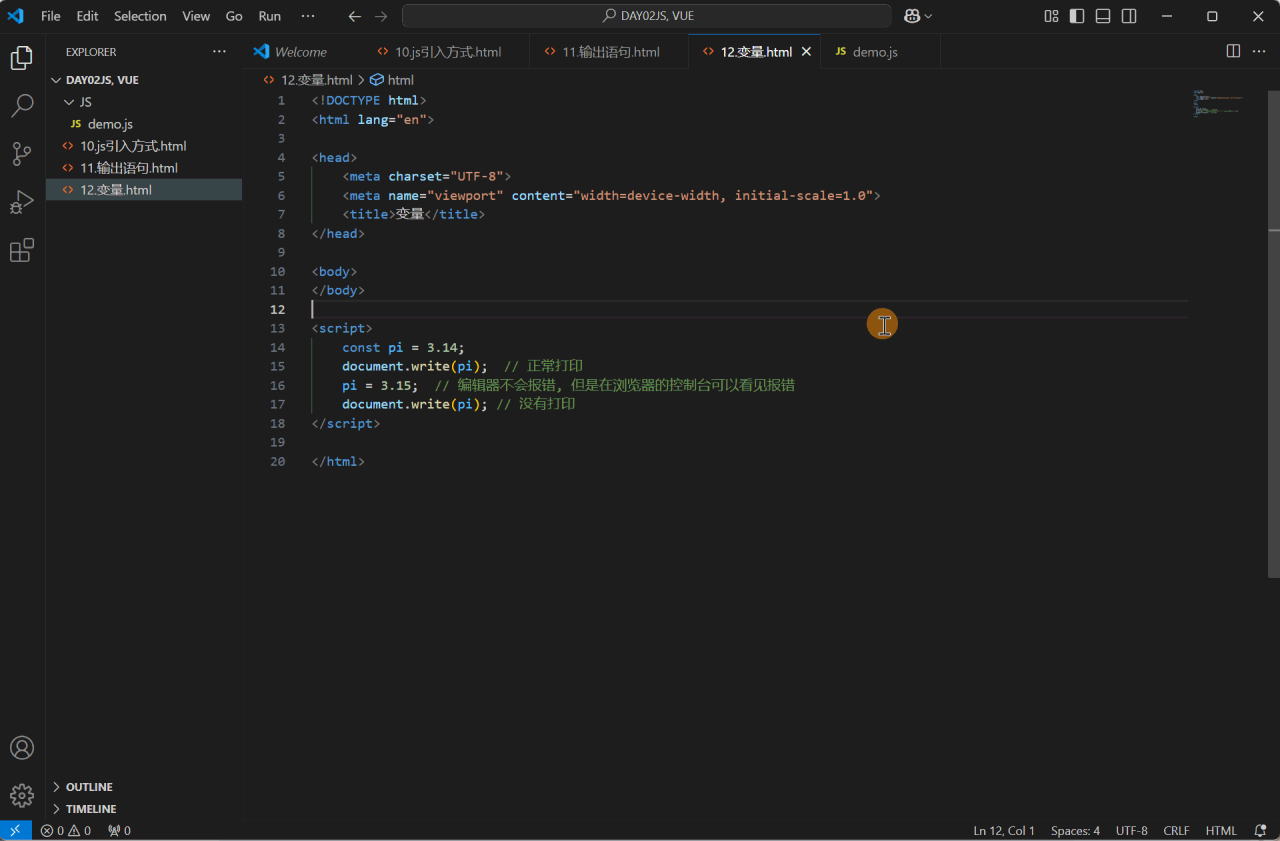
Task: Open the File menu
Action: pyautogui.click(x=51, y=16)
